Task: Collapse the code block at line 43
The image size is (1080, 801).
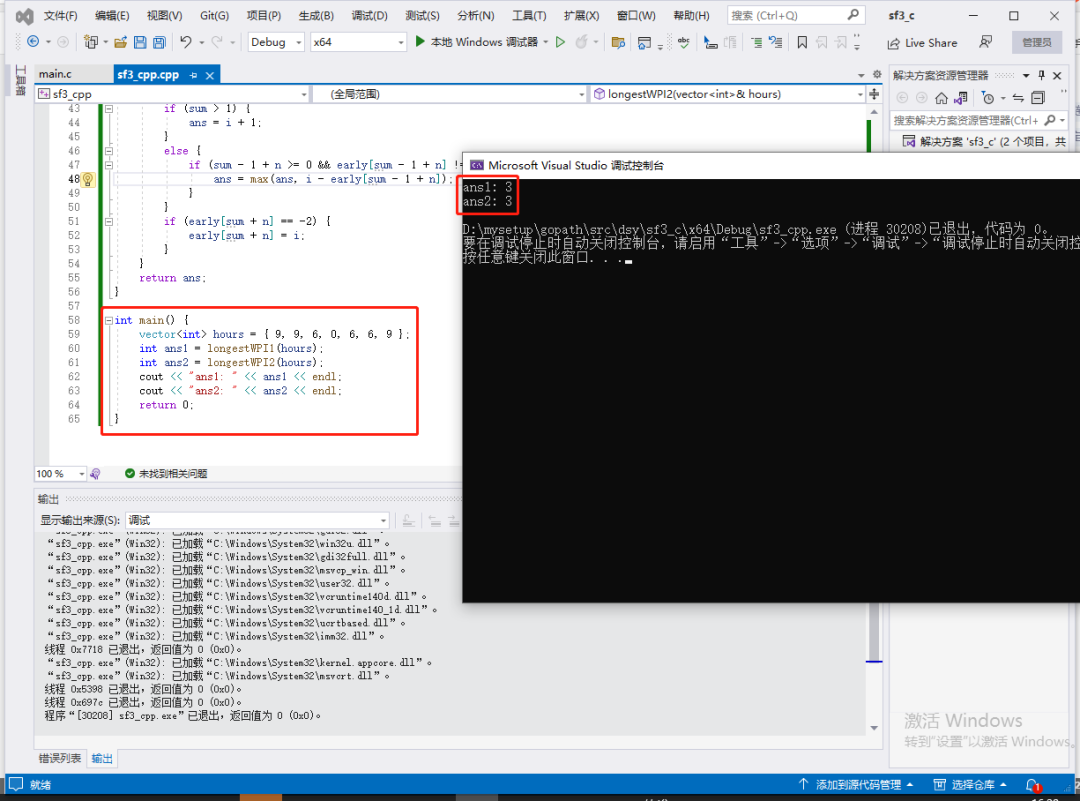Action: tap(109, 108)
